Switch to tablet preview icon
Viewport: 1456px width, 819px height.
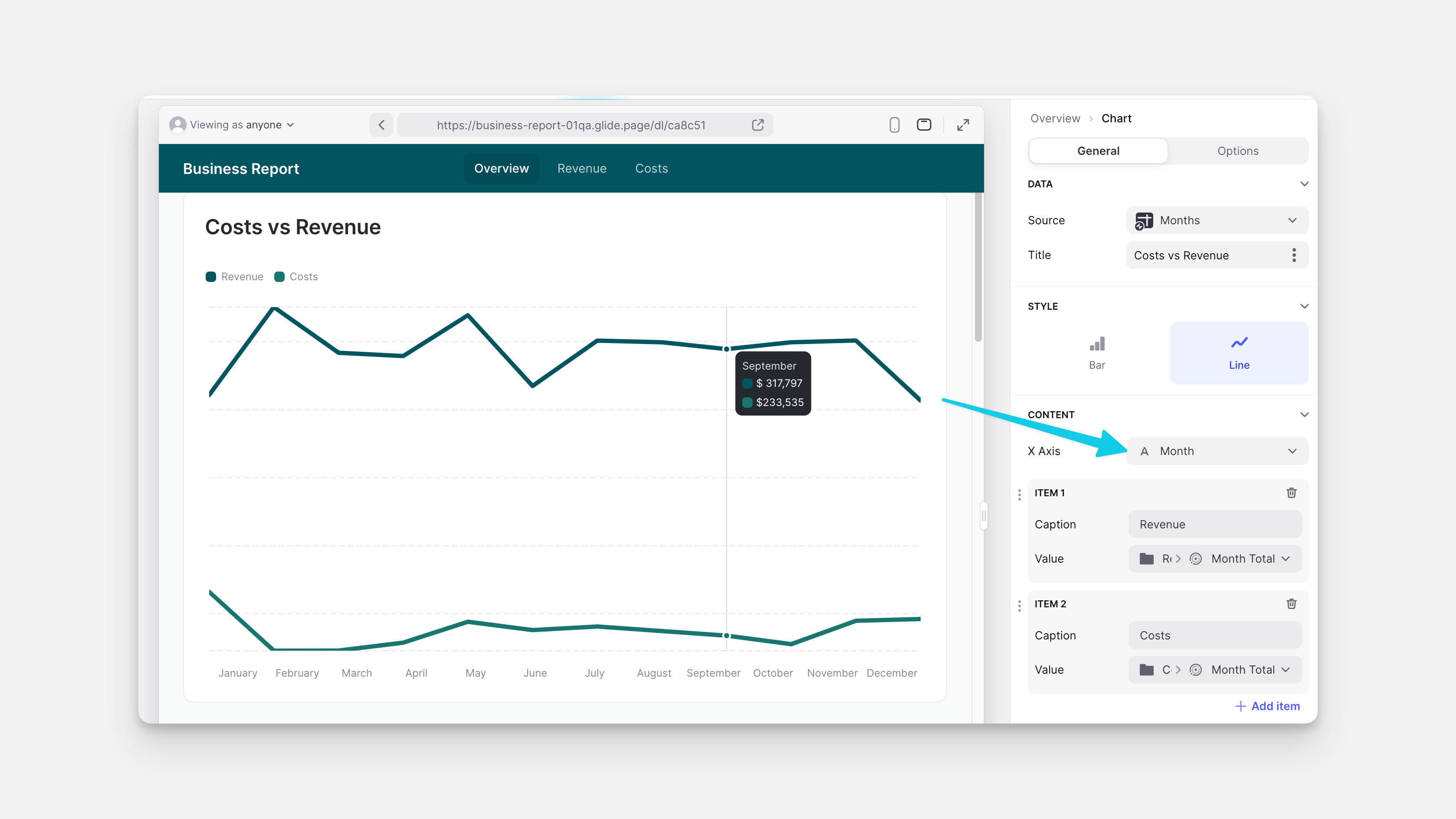pos(924,125)
